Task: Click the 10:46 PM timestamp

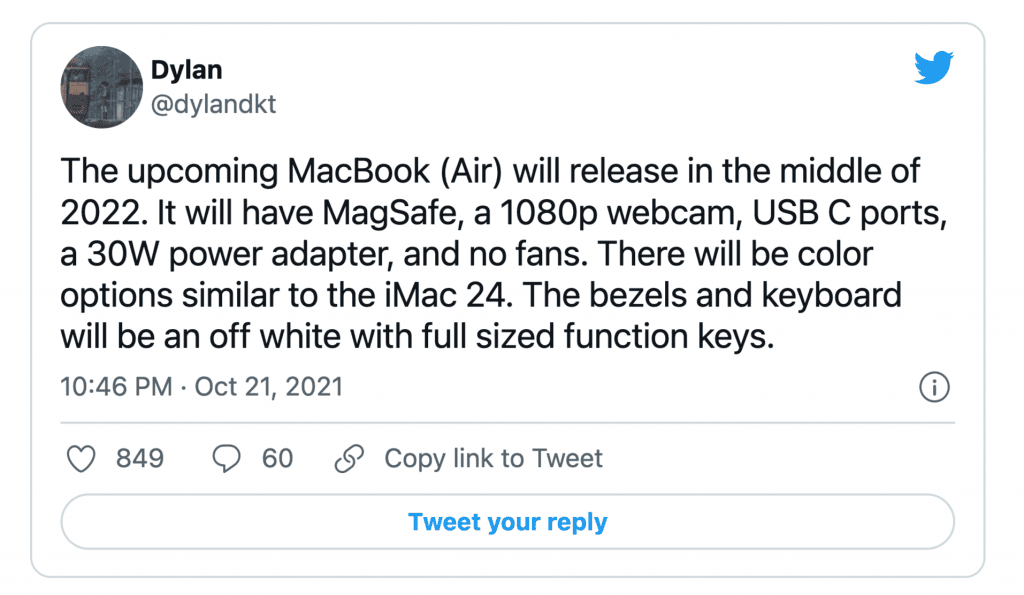Action: pyautogui.click(x=116, y=387)
